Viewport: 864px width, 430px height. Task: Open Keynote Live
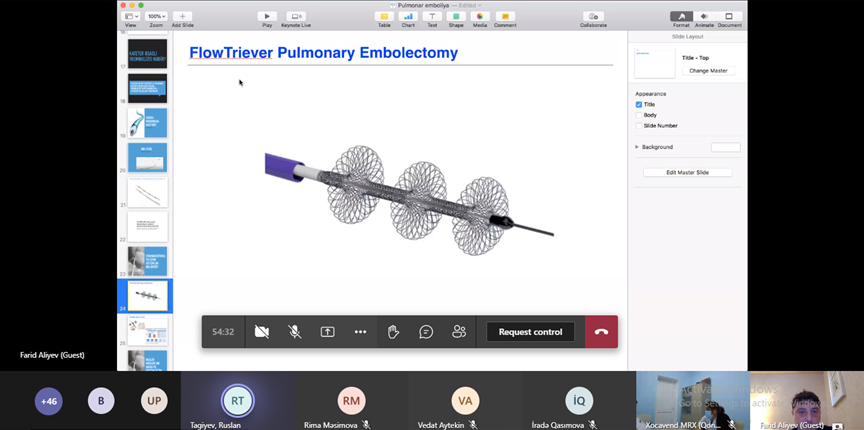(296, 17)
